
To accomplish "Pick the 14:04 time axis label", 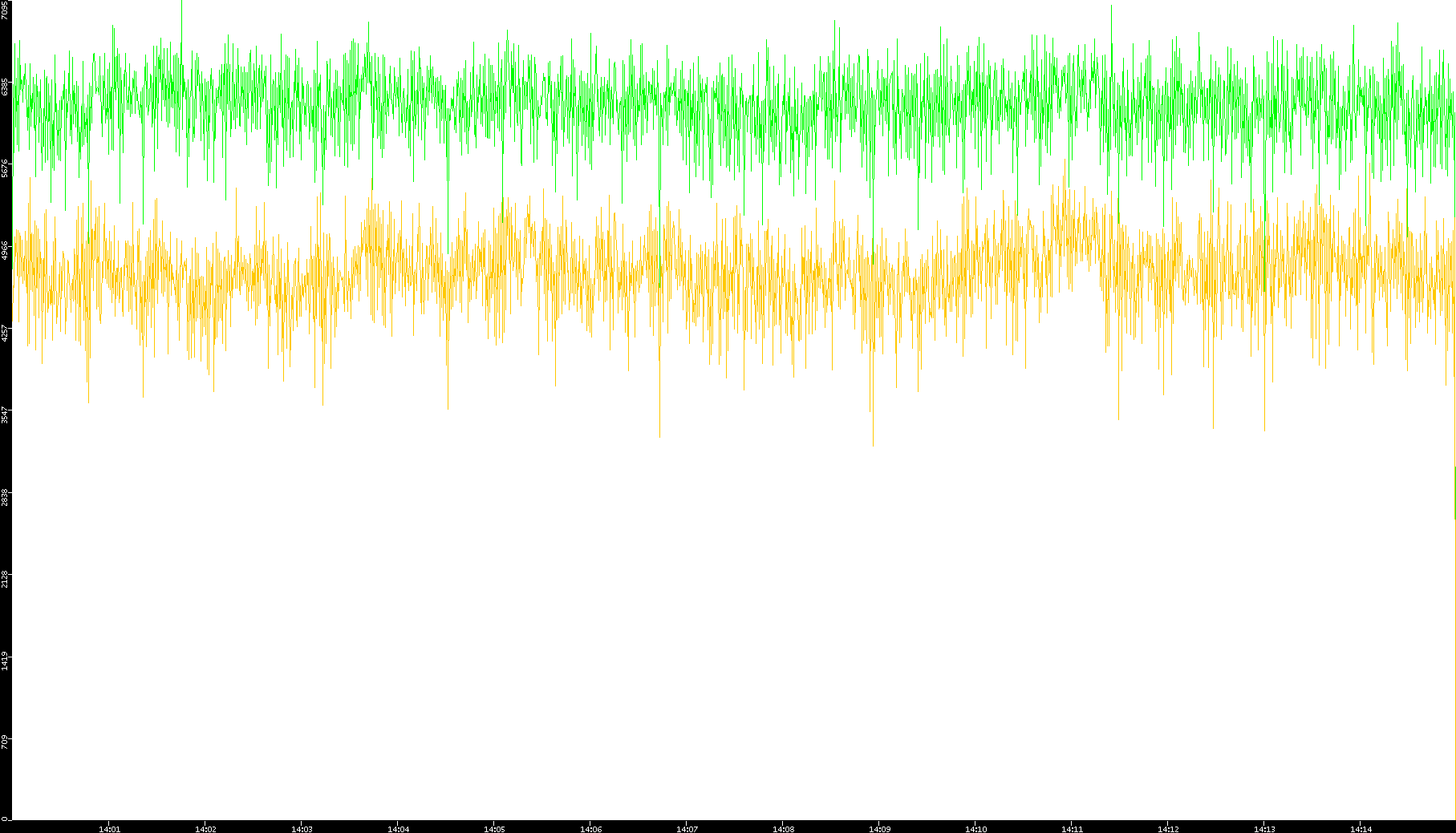I will tap(398, 828).
